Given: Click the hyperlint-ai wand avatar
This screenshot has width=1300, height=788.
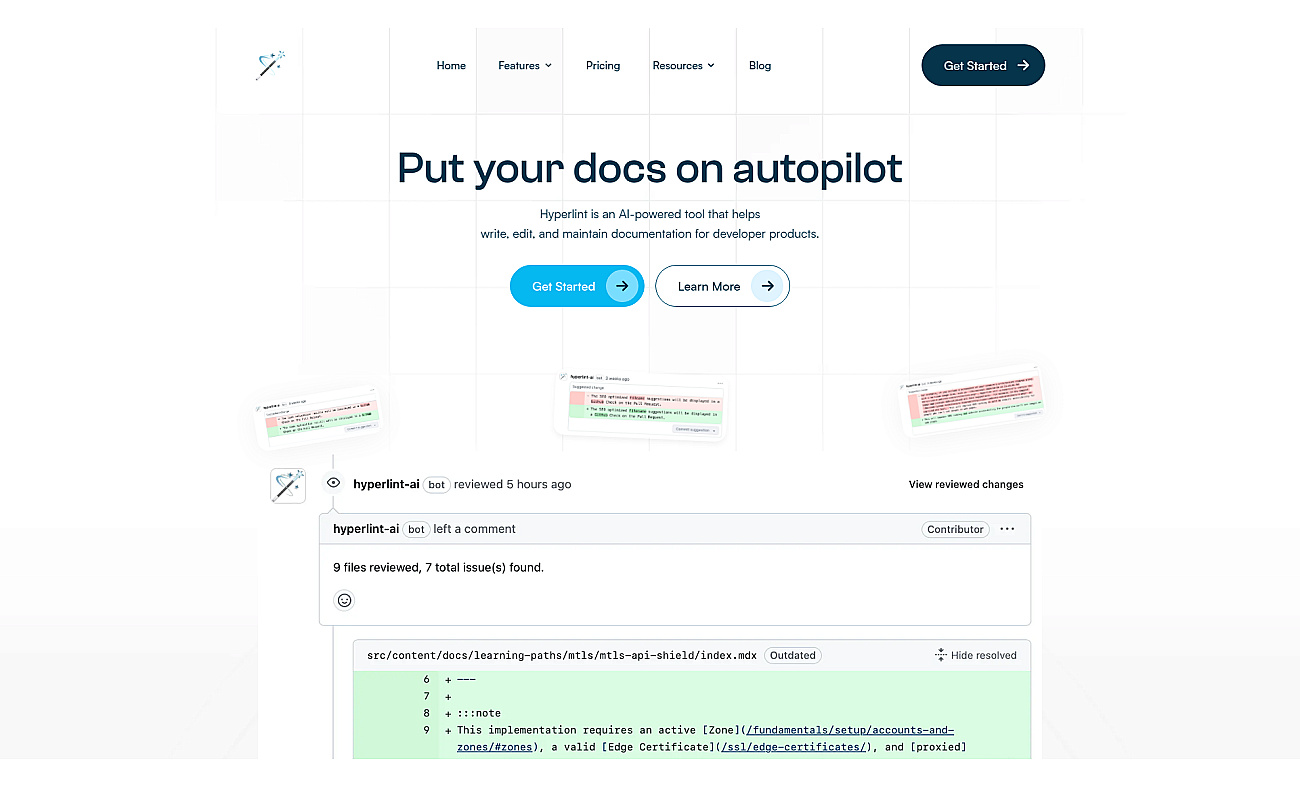Looking at the screenshot, I should (288, 486).
